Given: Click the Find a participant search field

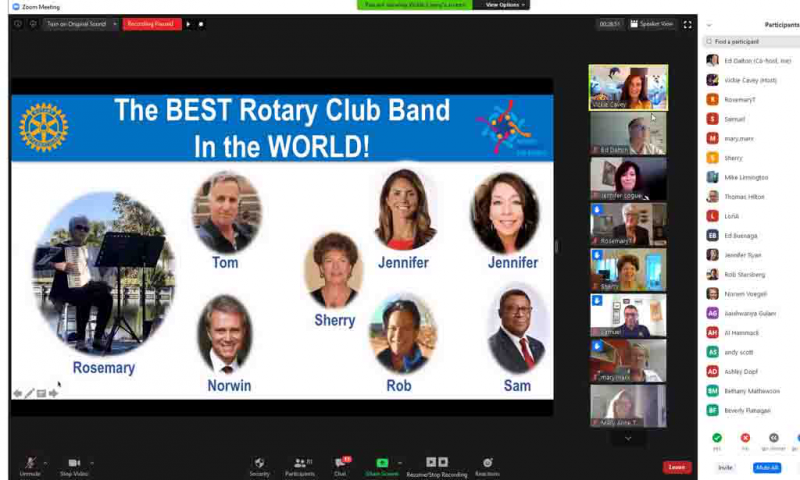Looking at the screenshot, I should 753,41.
